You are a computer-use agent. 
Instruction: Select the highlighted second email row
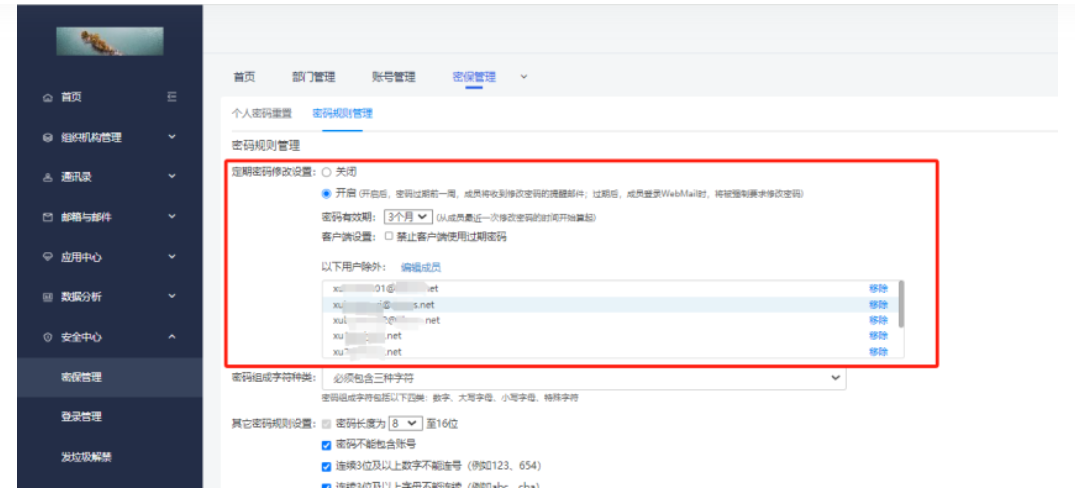click(609, 304)
